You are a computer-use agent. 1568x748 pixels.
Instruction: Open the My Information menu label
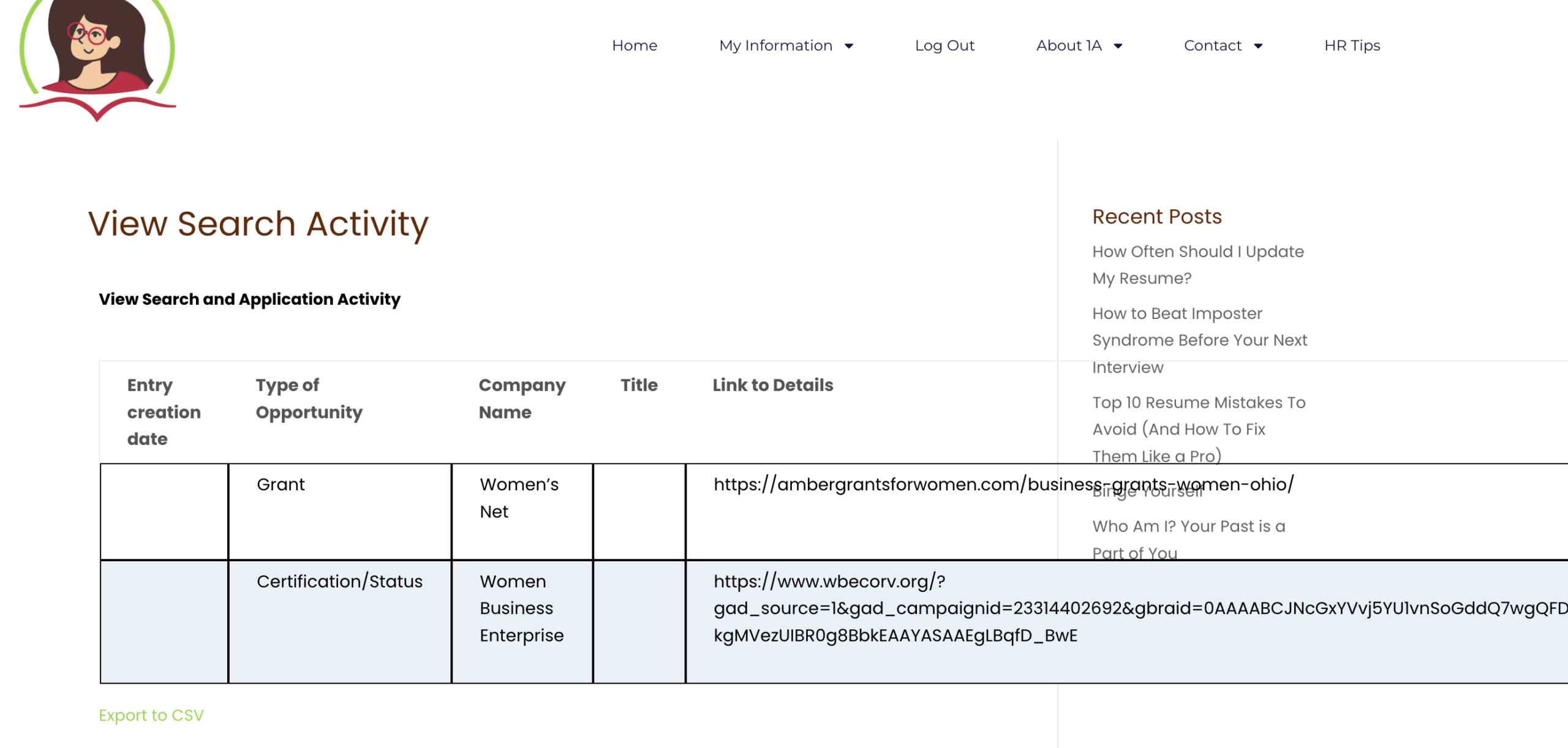(x=775, y=45)
